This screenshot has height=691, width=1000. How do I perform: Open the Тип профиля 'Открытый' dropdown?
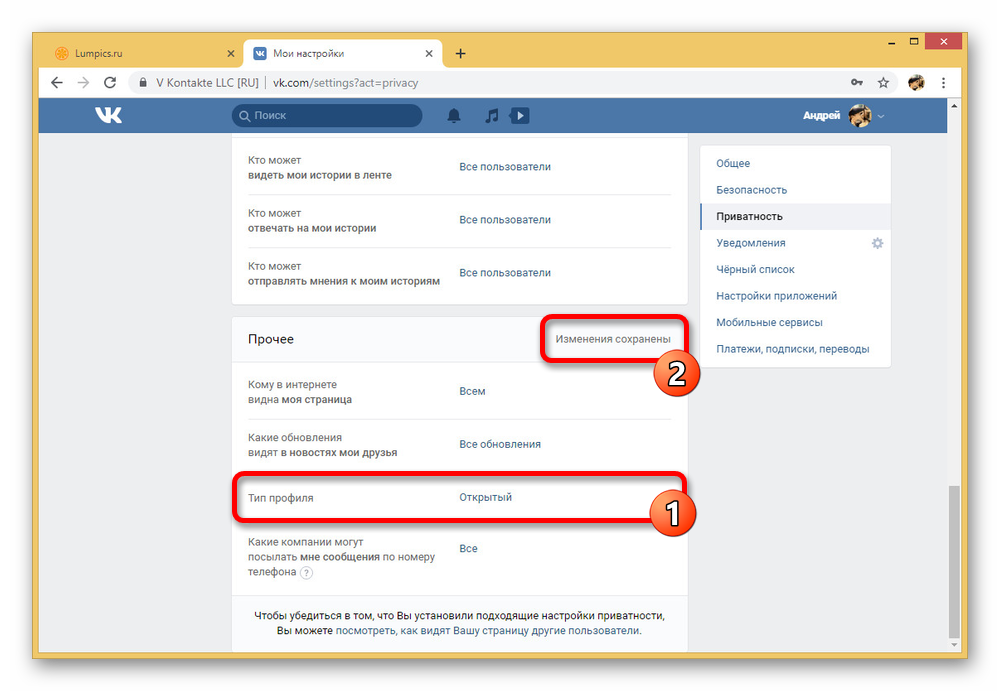(485, 497)
